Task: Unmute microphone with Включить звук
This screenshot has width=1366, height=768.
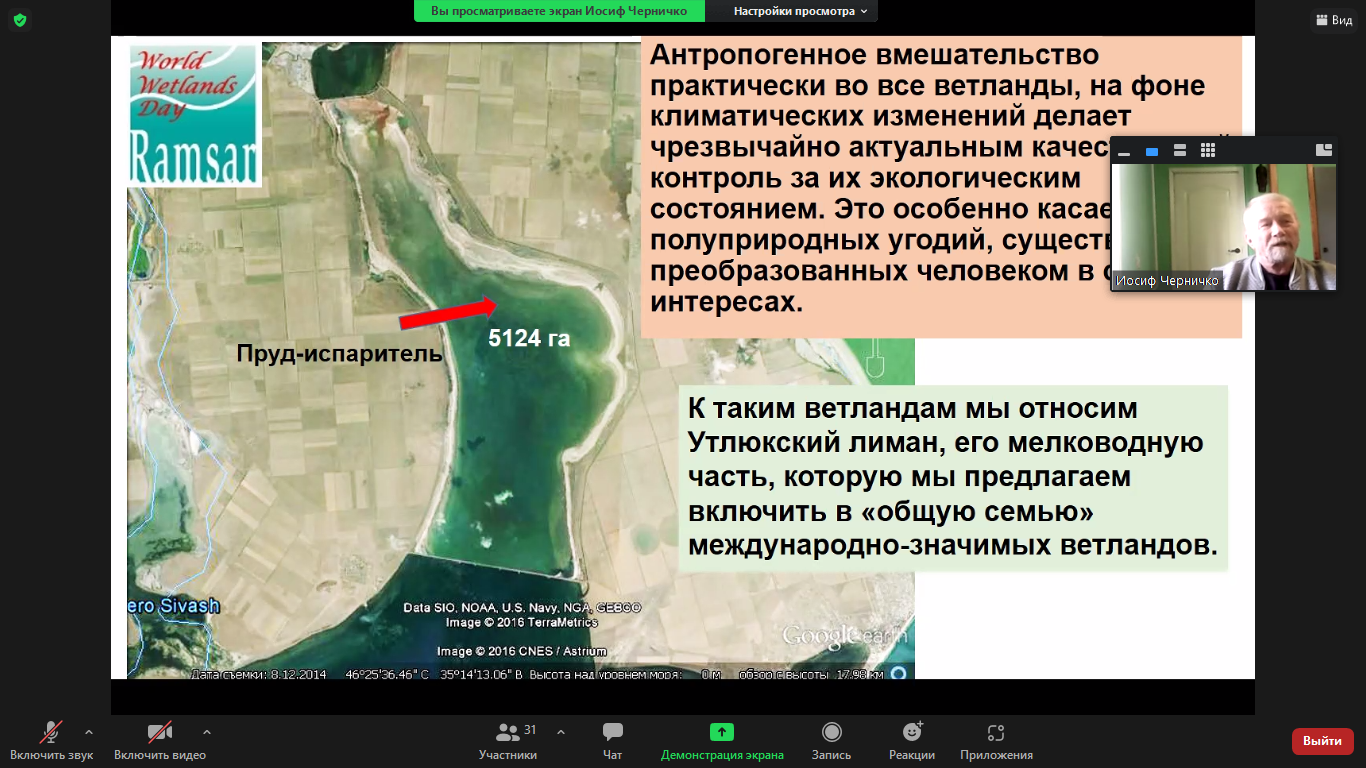Action: pyautogui.click(x=51, y=740)
